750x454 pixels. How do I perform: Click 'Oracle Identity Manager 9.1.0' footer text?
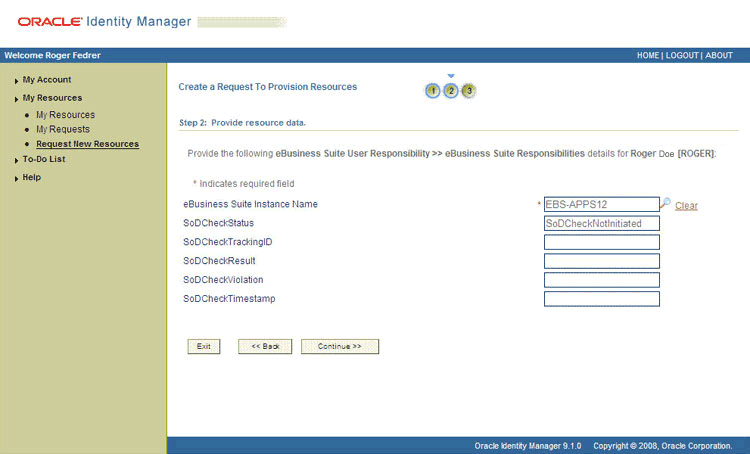[528, 446]
